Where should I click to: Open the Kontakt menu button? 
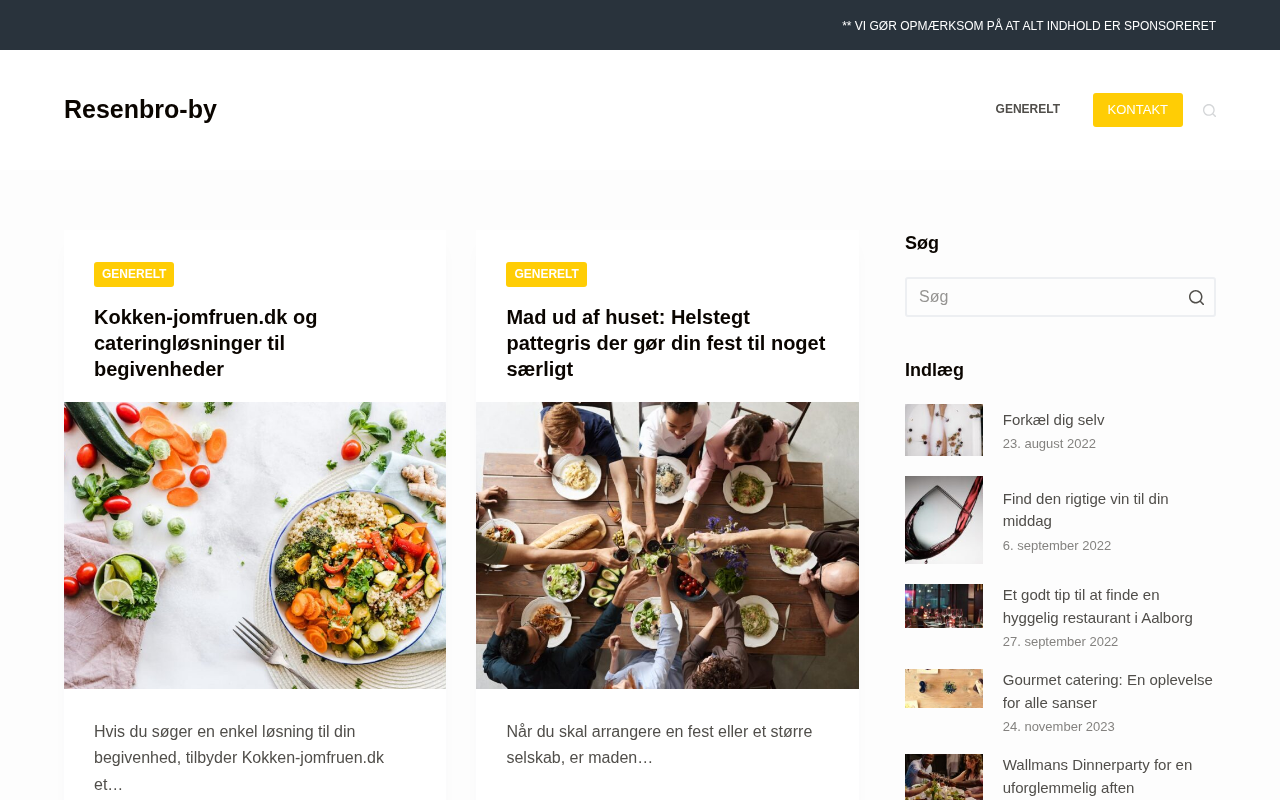point(1137,110)
